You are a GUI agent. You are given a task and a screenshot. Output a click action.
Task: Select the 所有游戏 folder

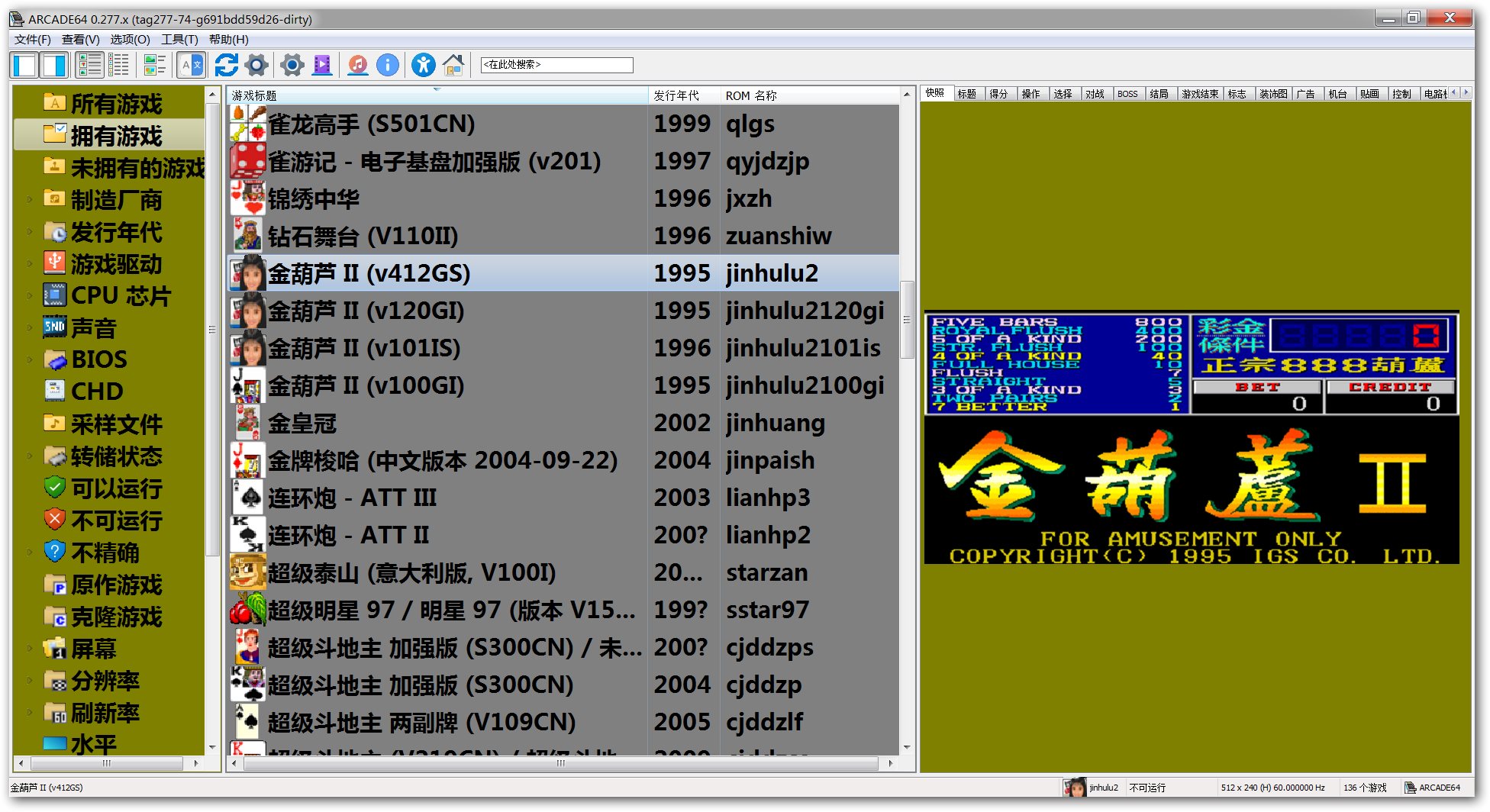116,104
